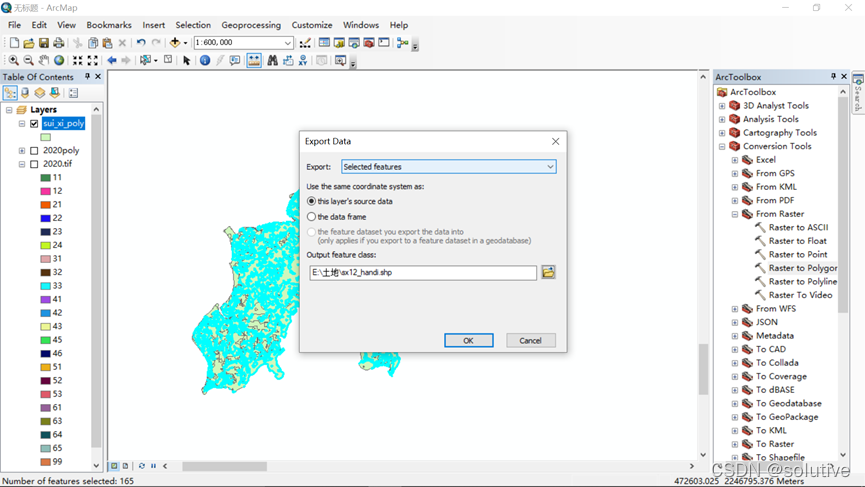Switch to Layout View button at map bottom
The width and height of the screenshot is (865, 487).
(x=125, y=466)
